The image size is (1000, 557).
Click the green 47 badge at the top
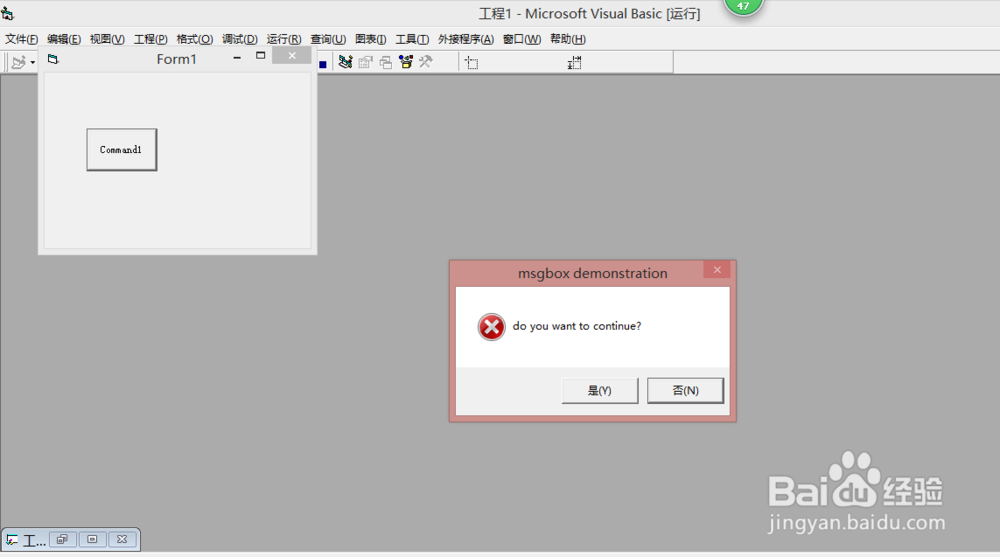coord(743,6)
